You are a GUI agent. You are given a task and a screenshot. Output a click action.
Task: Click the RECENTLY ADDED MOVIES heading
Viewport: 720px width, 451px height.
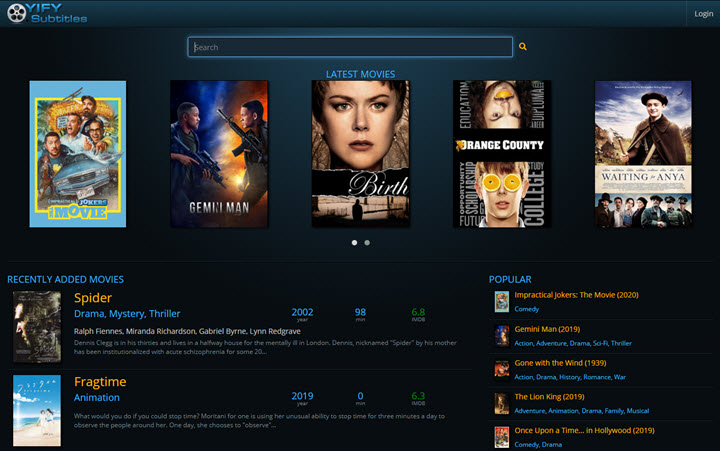[x=66, y=279]
